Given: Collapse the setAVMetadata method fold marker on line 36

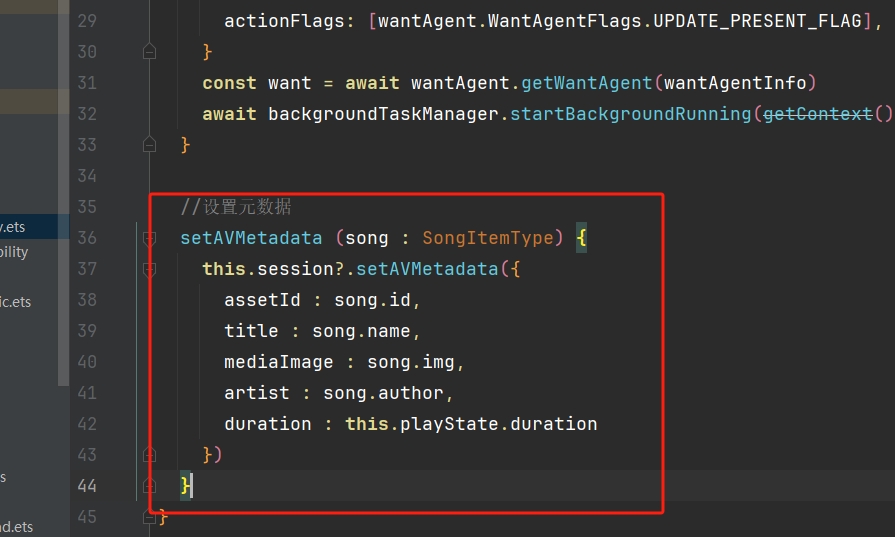Looking at the screenshot, I should (150, 238).
